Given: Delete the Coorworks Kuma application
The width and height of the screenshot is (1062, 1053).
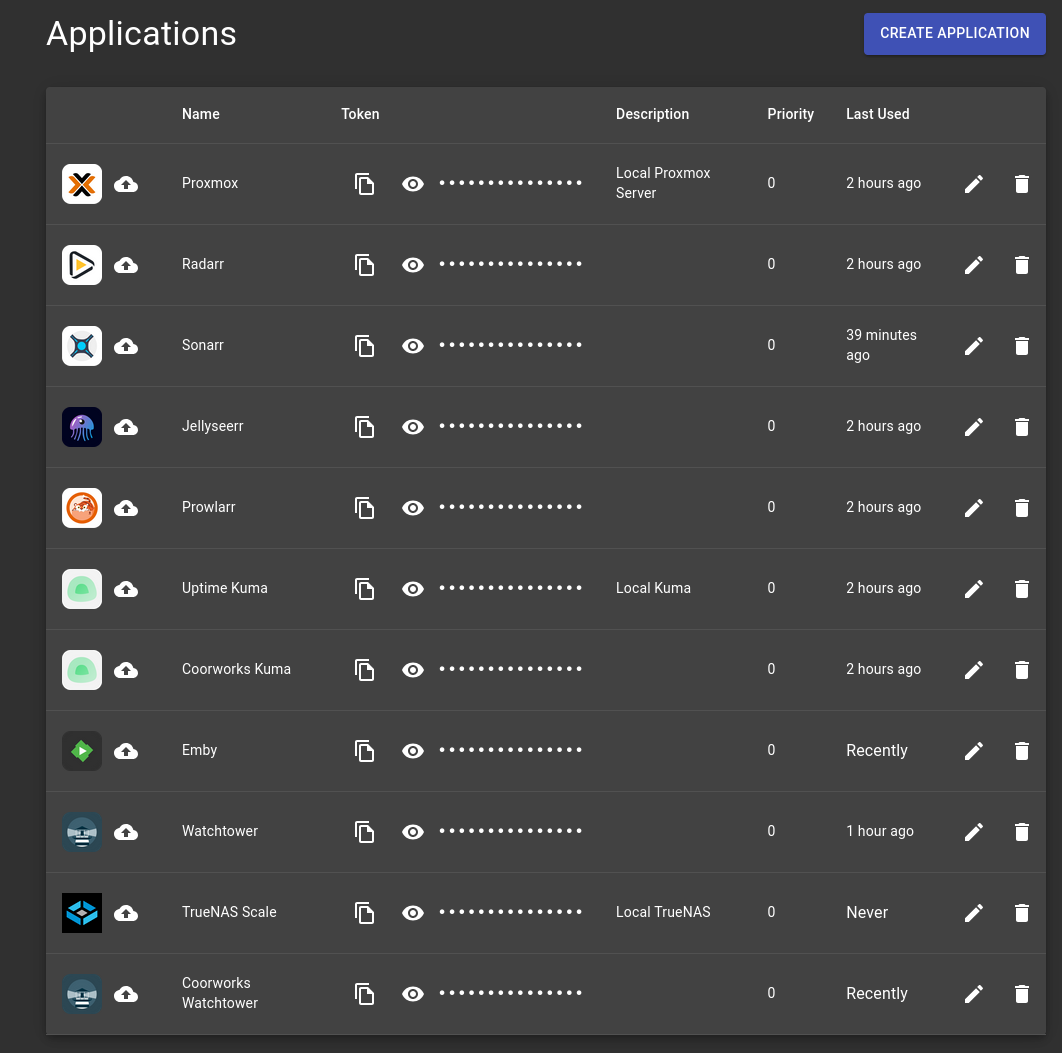Looking at the screenshot, I should [x=1021, y=670].
